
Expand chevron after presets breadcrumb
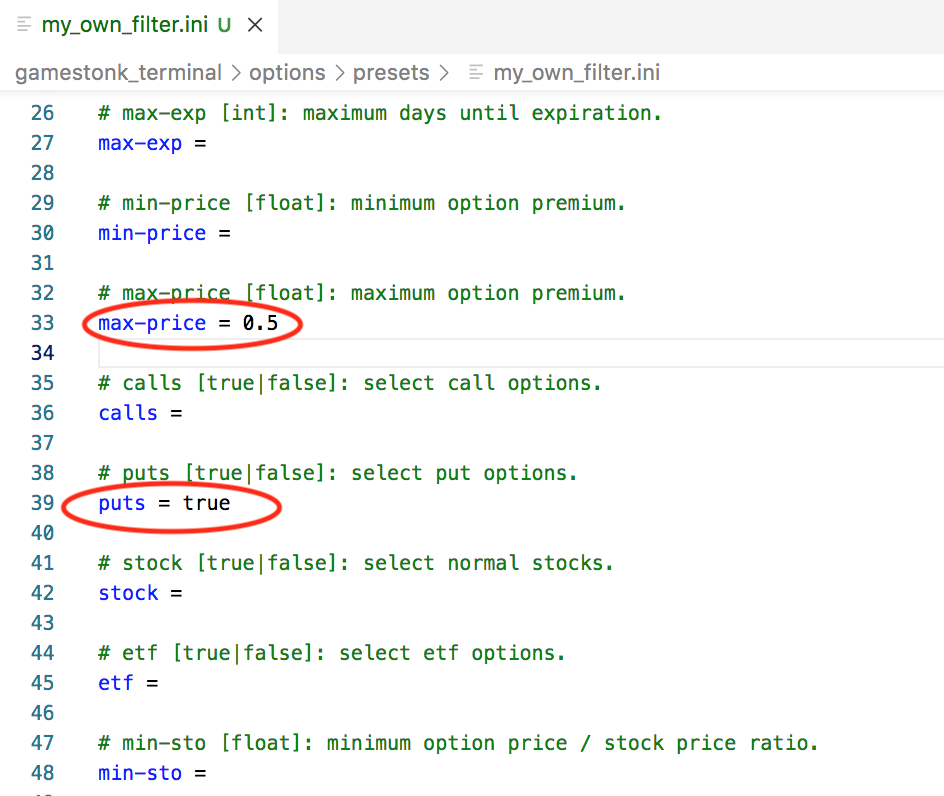pos(444,73)
